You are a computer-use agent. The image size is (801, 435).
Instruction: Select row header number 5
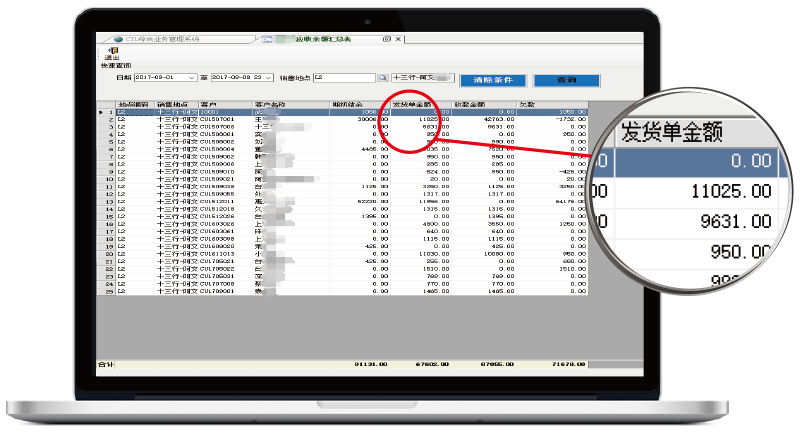(106, 142)
